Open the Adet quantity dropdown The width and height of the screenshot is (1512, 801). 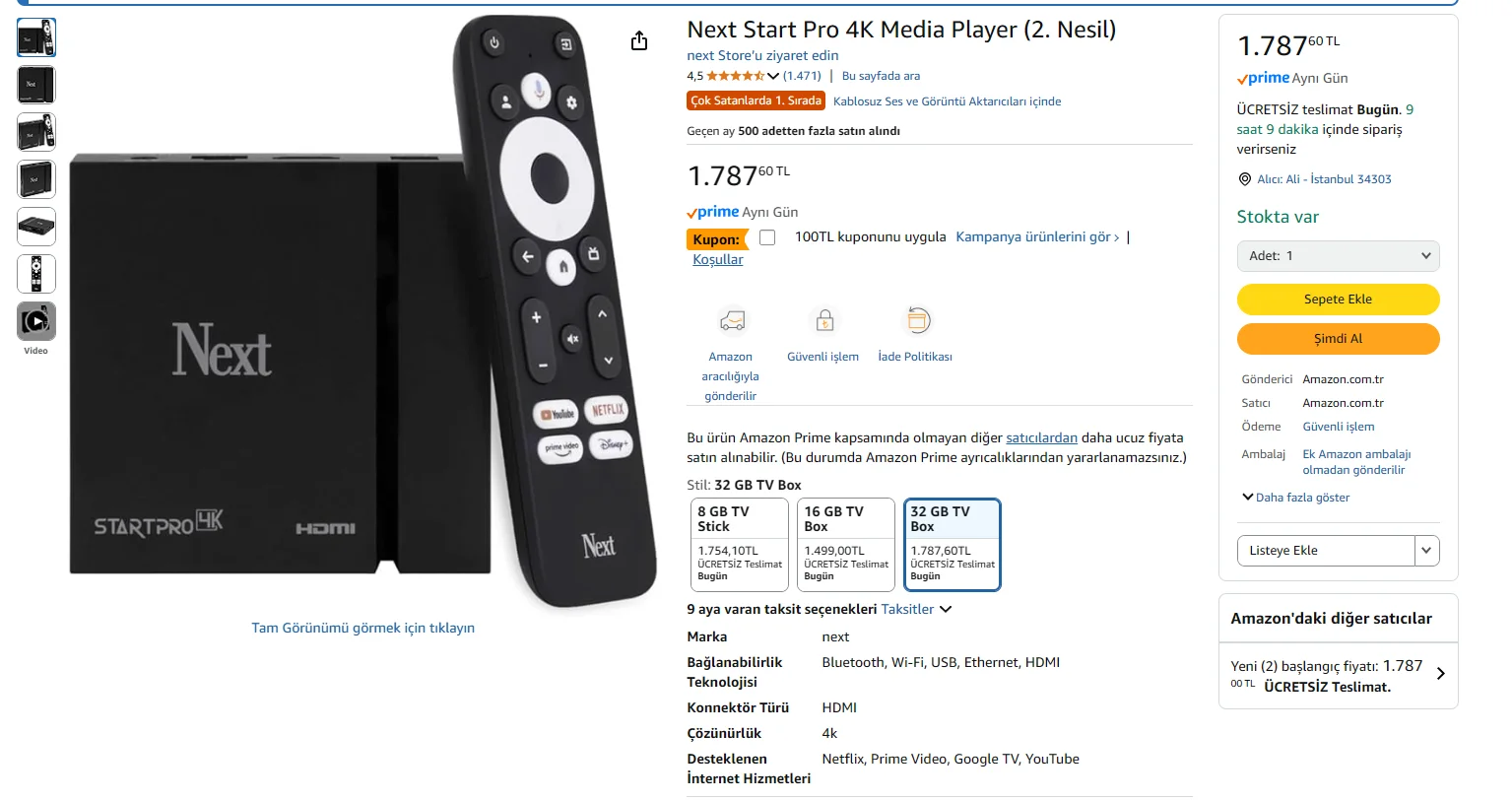click(x=1338, y=256)
